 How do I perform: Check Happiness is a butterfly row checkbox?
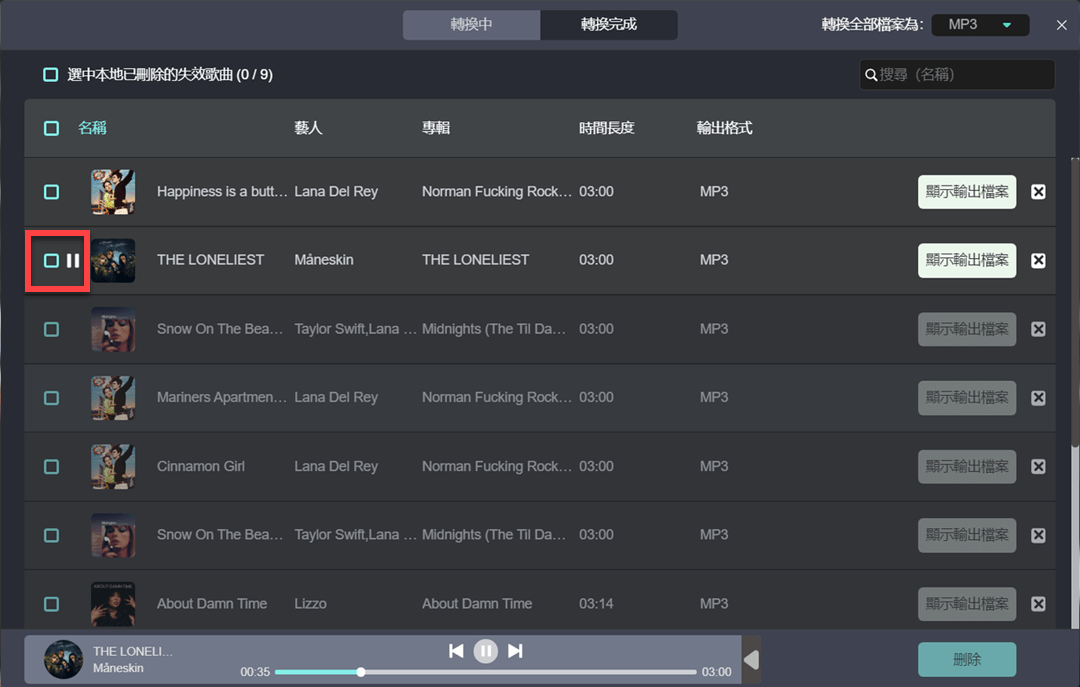click(51, 192)
